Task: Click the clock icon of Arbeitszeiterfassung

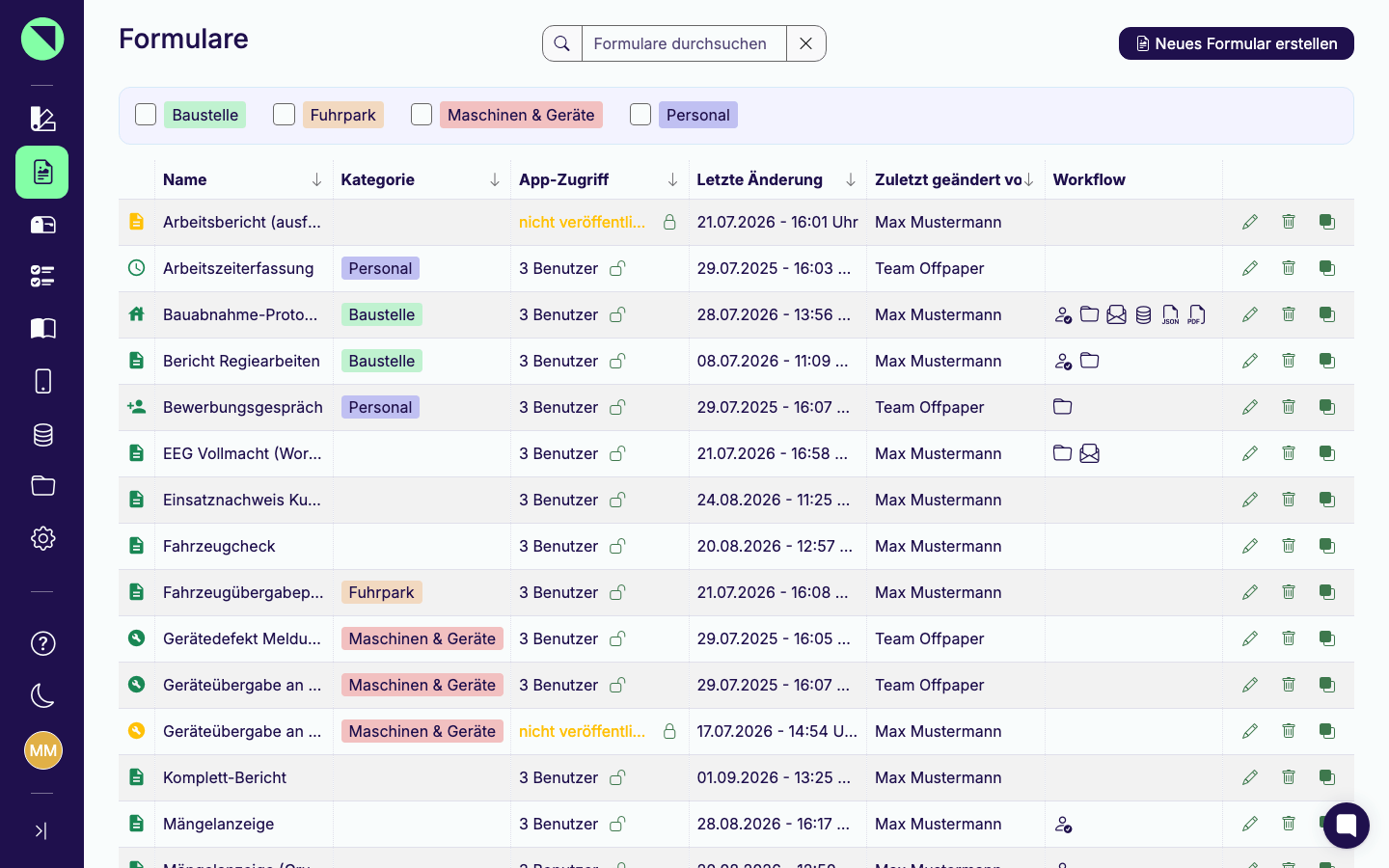Action: [x=136, y=268]
